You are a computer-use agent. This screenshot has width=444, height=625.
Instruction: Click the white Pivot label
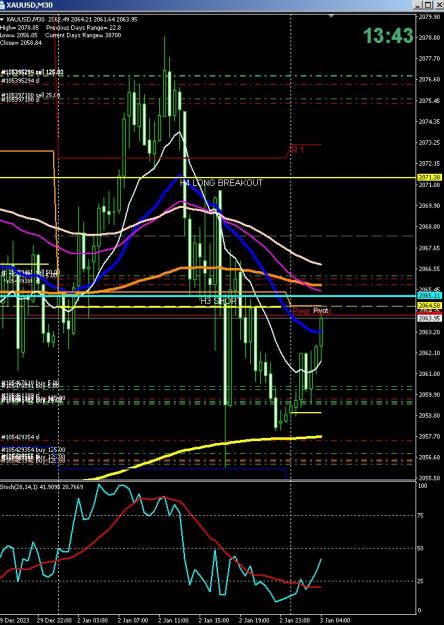click(x=320, y=311)
